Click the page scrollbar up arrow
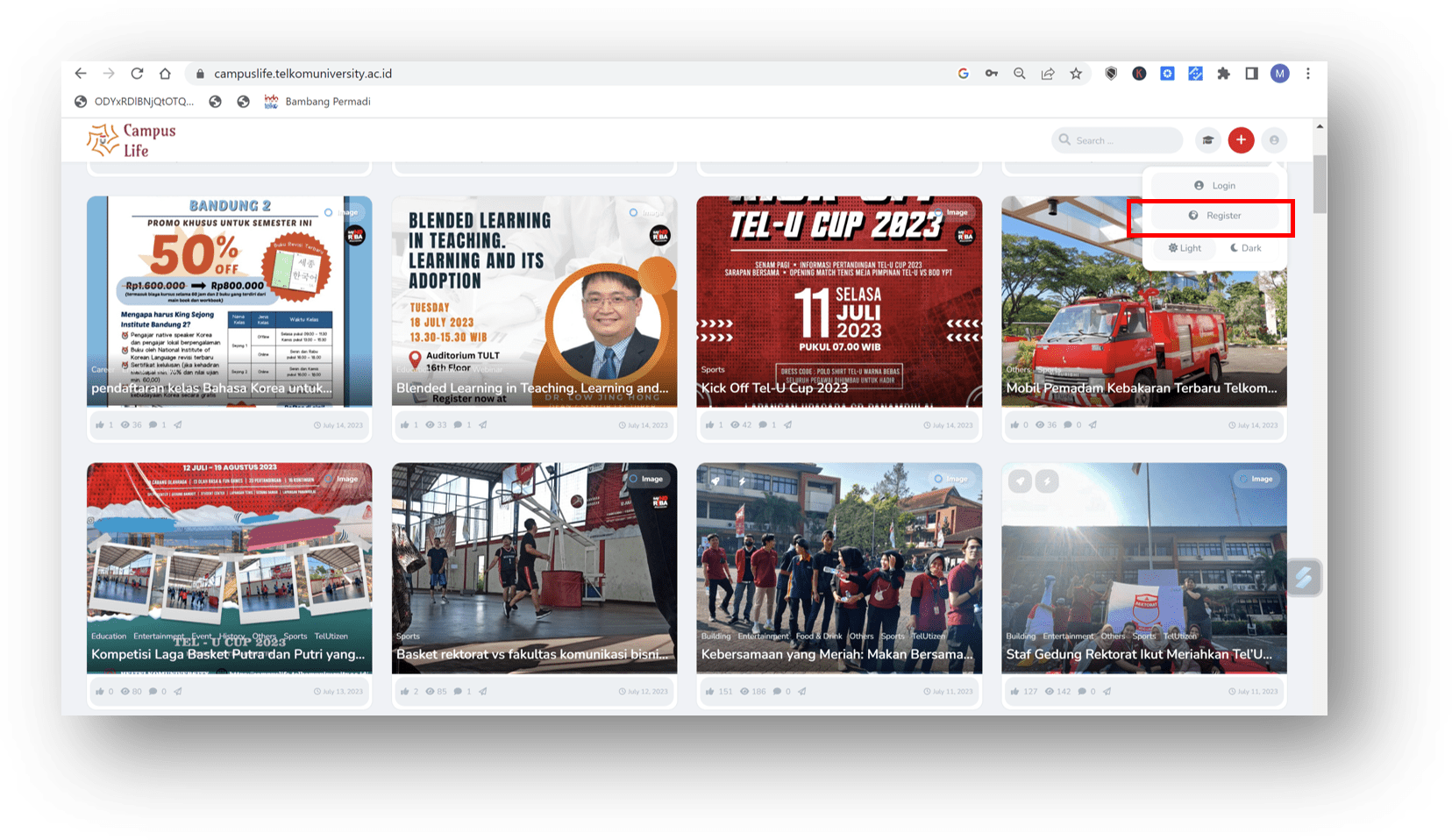The image size is (1452, 840). 1320,127
